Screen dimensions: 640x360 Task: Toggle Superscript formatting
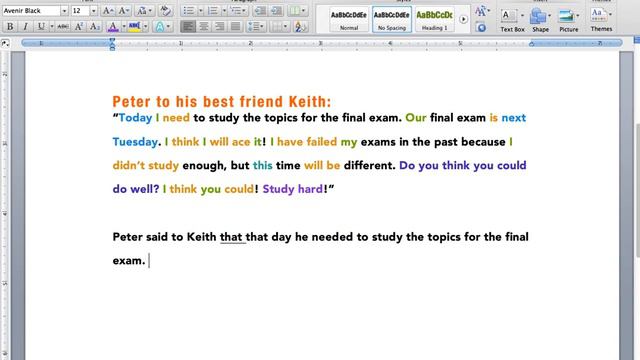(x=79, y=27)
